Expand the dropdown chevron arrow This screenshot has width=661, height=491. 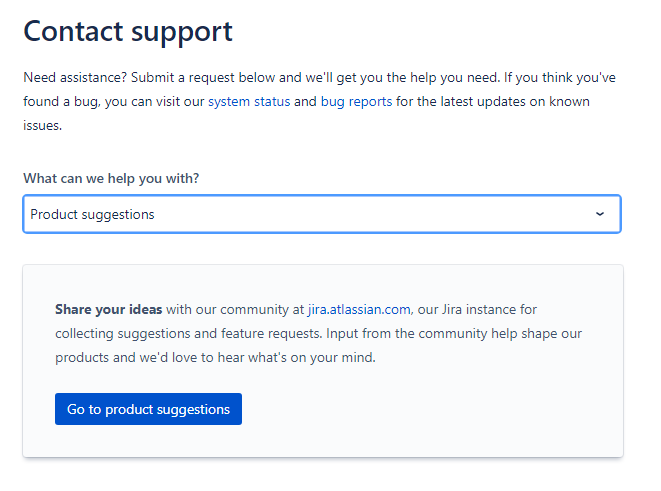[599, 214]
